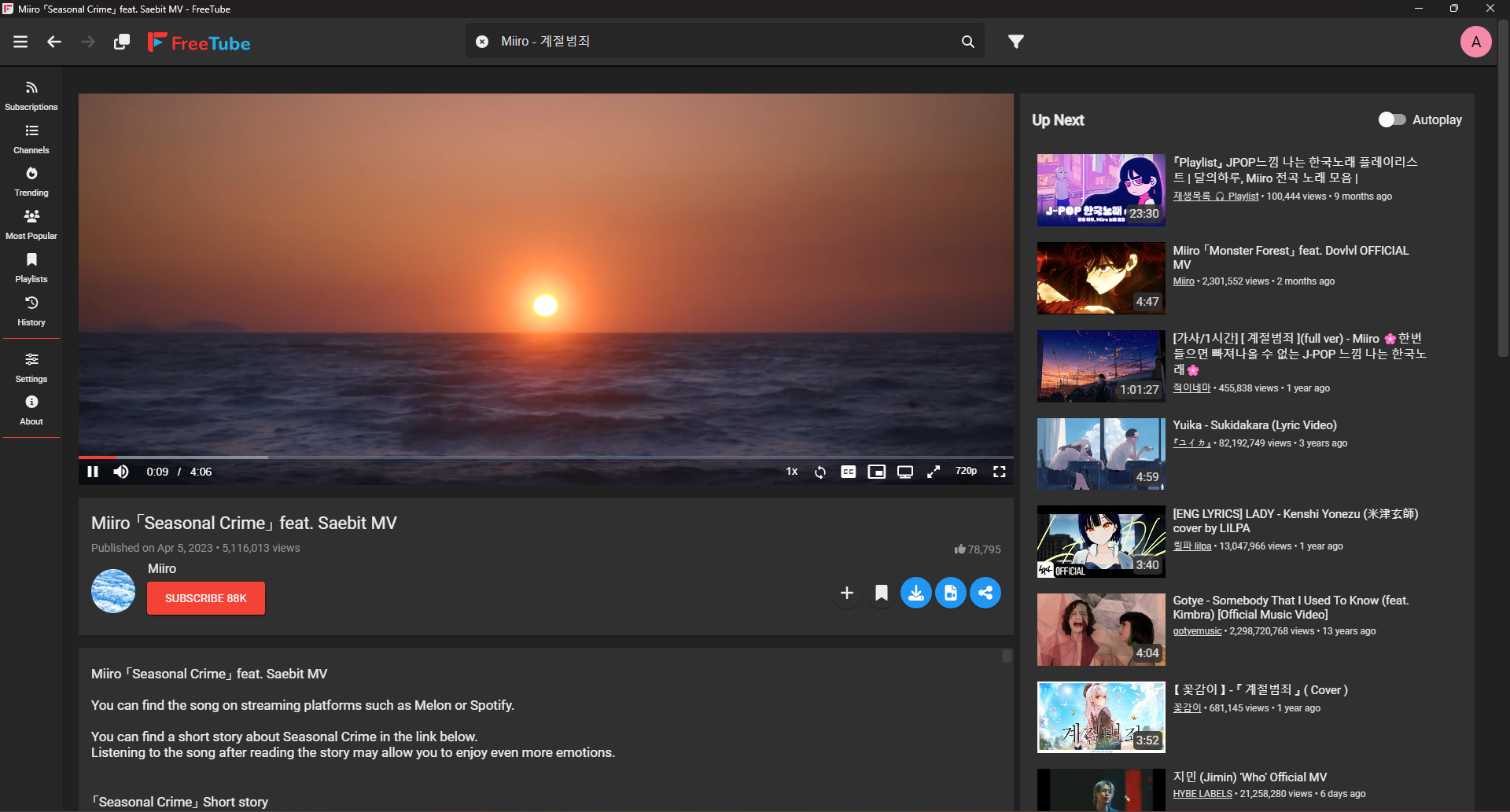The width and height of the screenshot is (1510, 812).
Task: Click the 78,795 likes count
Action: coord(978,549)
